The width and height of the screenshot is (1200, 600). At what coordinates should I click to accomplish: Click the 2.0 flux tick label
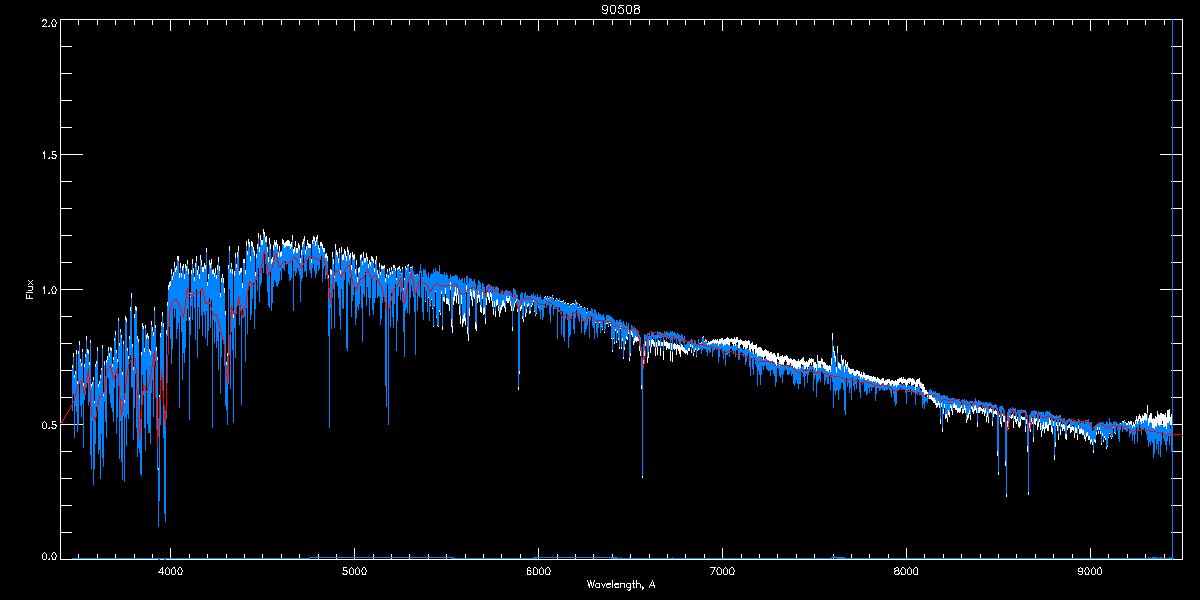tap(48, 22)
